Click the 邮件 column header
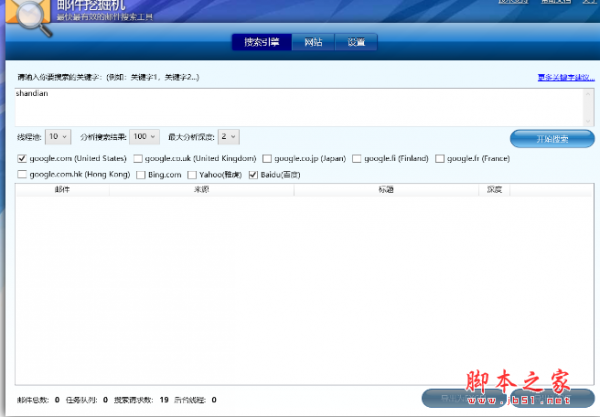This screenshot has width=600, height=417. click(x=62, y=188)
